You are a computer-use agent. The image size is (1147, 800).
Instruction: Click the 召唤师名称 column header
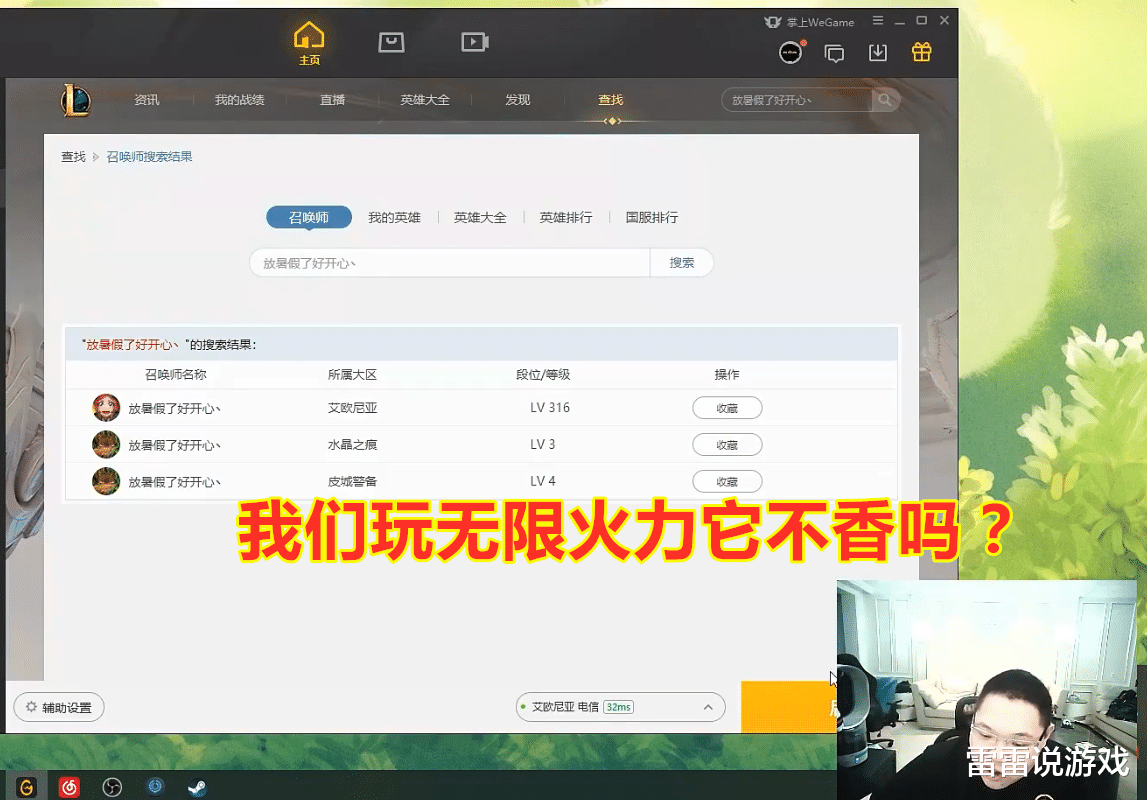[x=176, y=374]
